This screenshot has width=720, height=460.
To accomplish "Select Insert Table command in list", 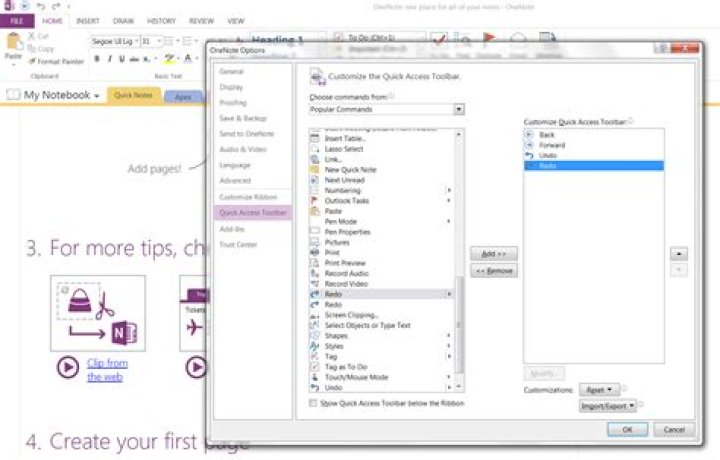I will (x=381, y=138).
